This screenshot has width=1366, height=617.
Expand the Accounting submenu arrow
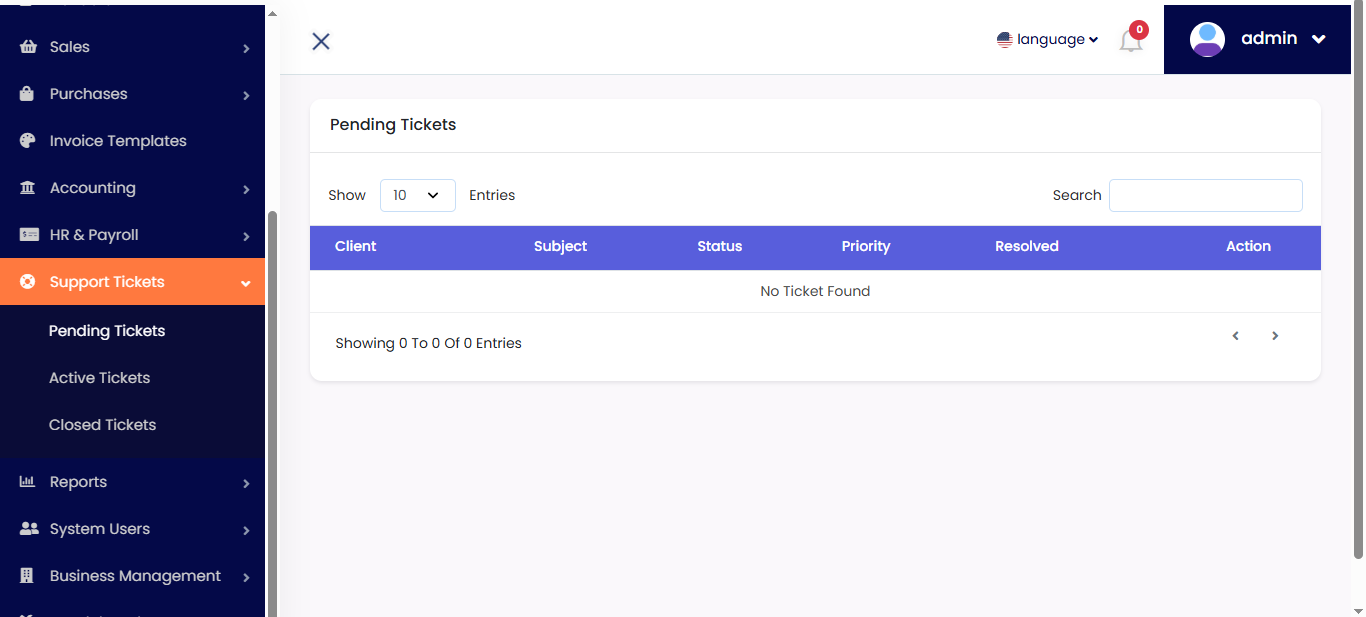pos(246,189)
